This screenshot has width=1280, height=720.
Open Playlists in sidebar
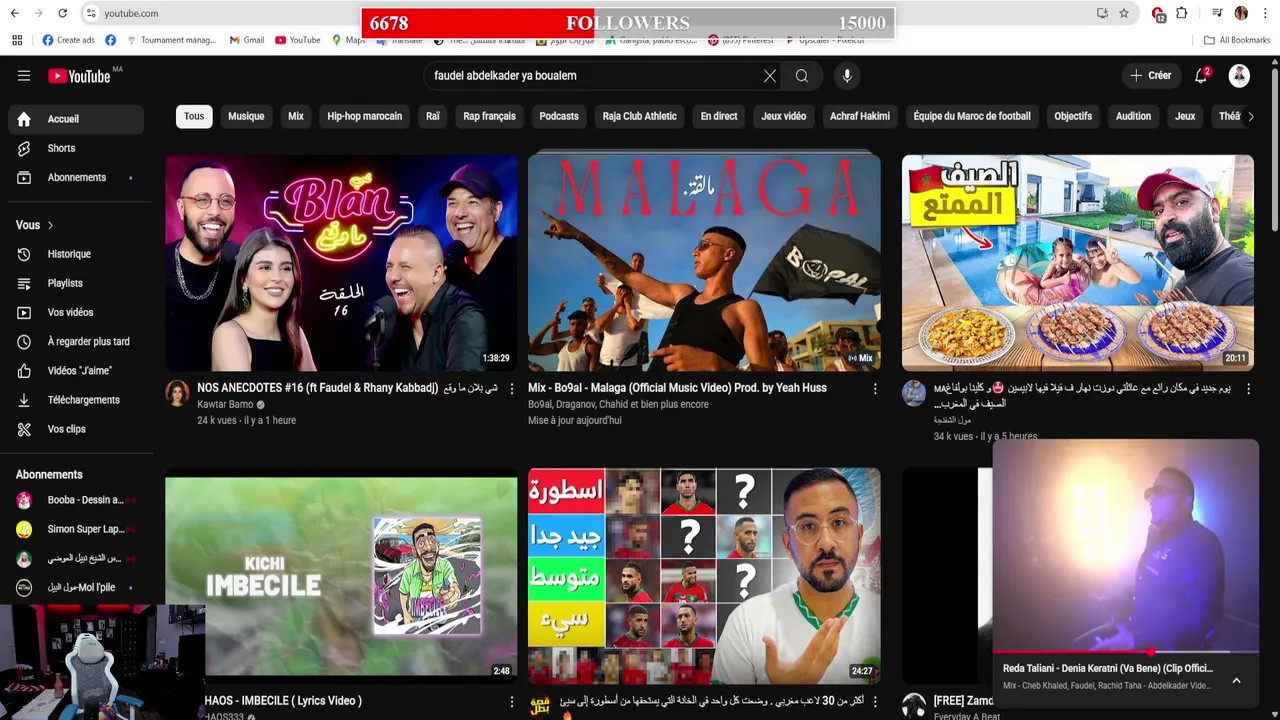click(76, 283)
